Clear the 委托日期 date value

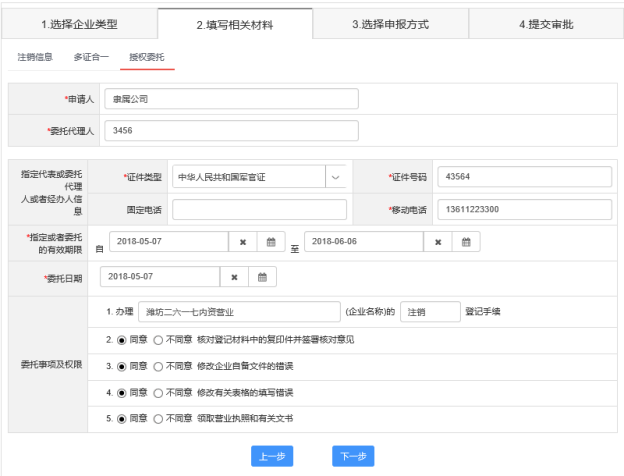(x=233, y=277)
